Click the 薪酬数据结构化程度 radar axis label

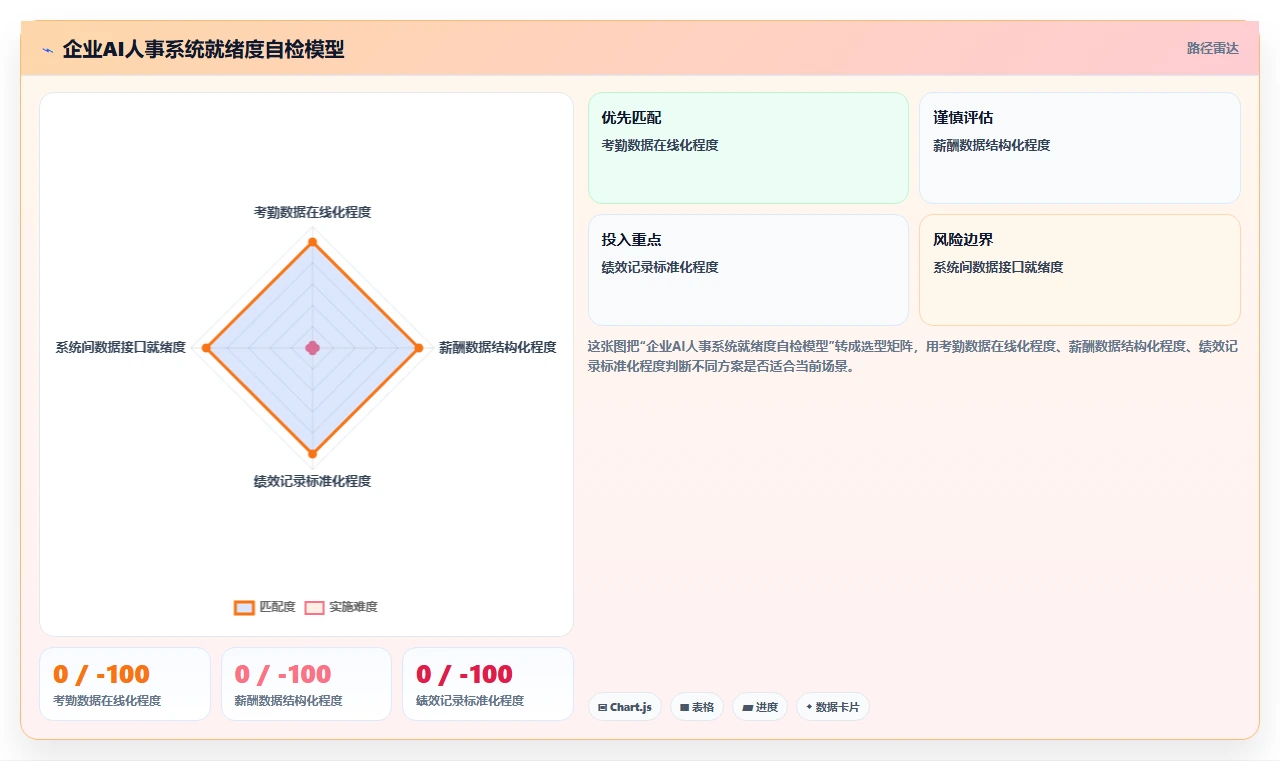(497, 347)
